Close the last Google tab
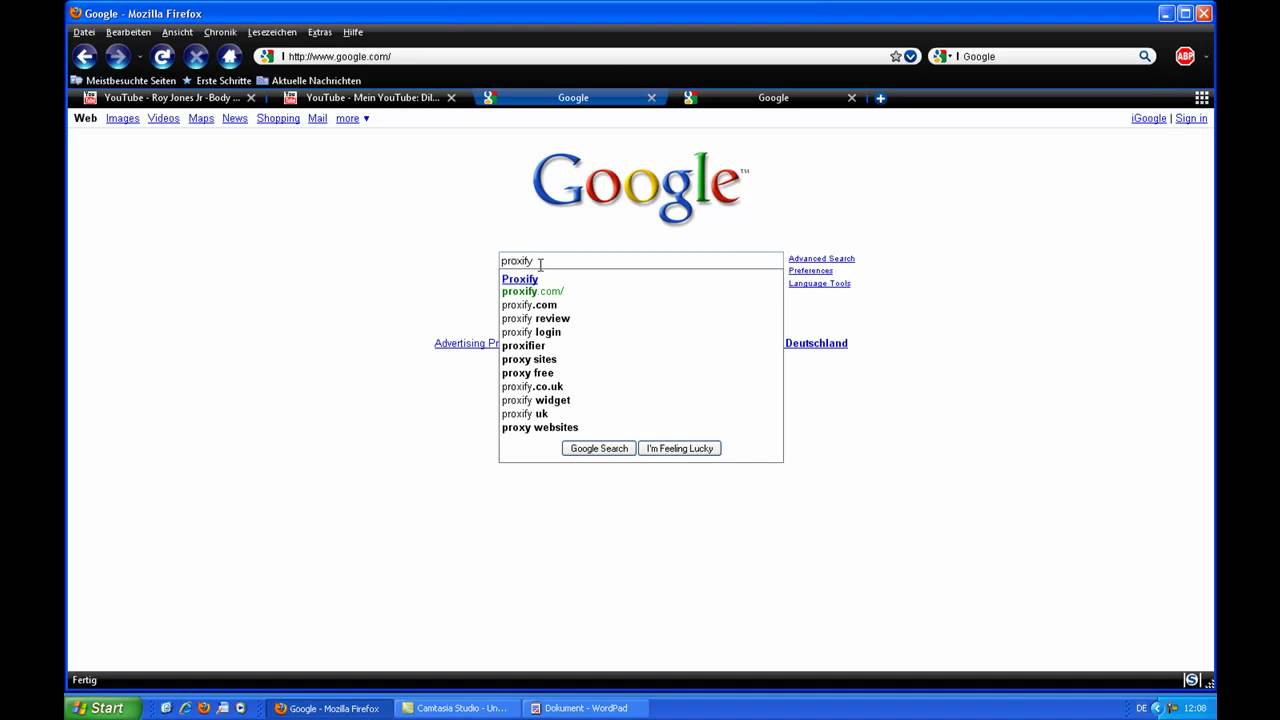 coord(851,98)
